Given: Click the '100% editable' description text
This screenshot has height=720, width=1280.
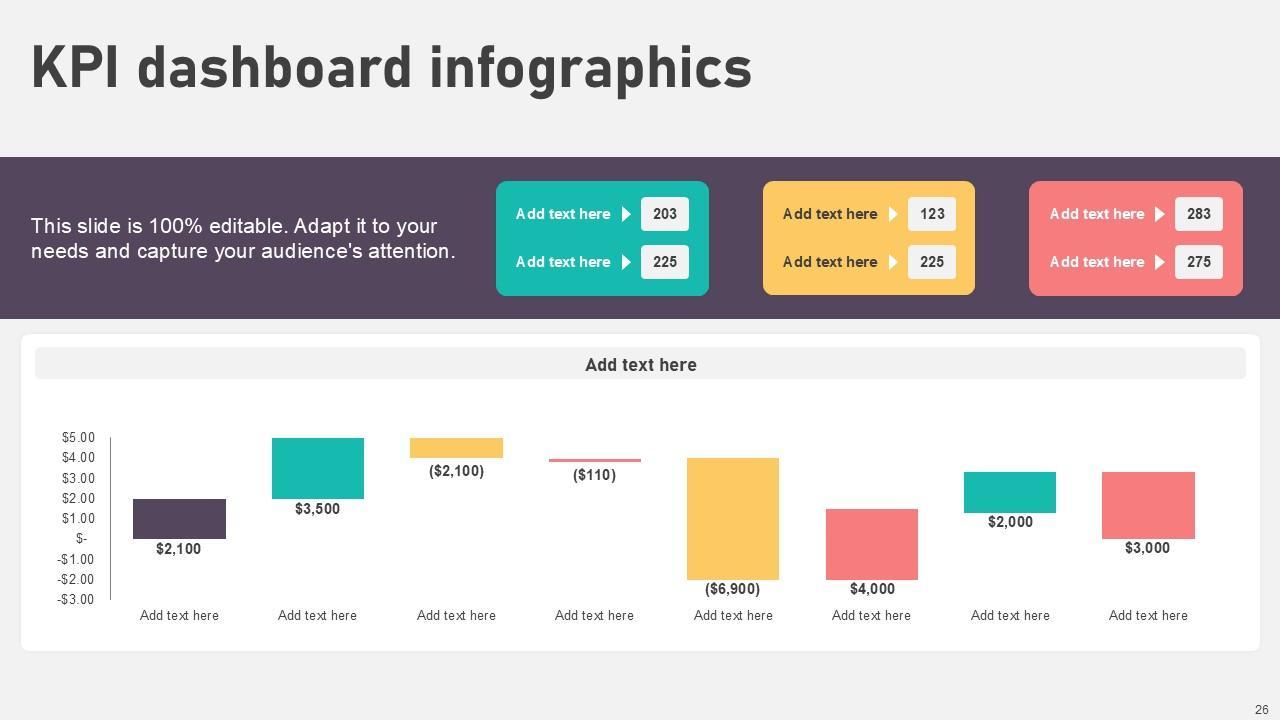Looking at the screenshot, I should [243, 238].
